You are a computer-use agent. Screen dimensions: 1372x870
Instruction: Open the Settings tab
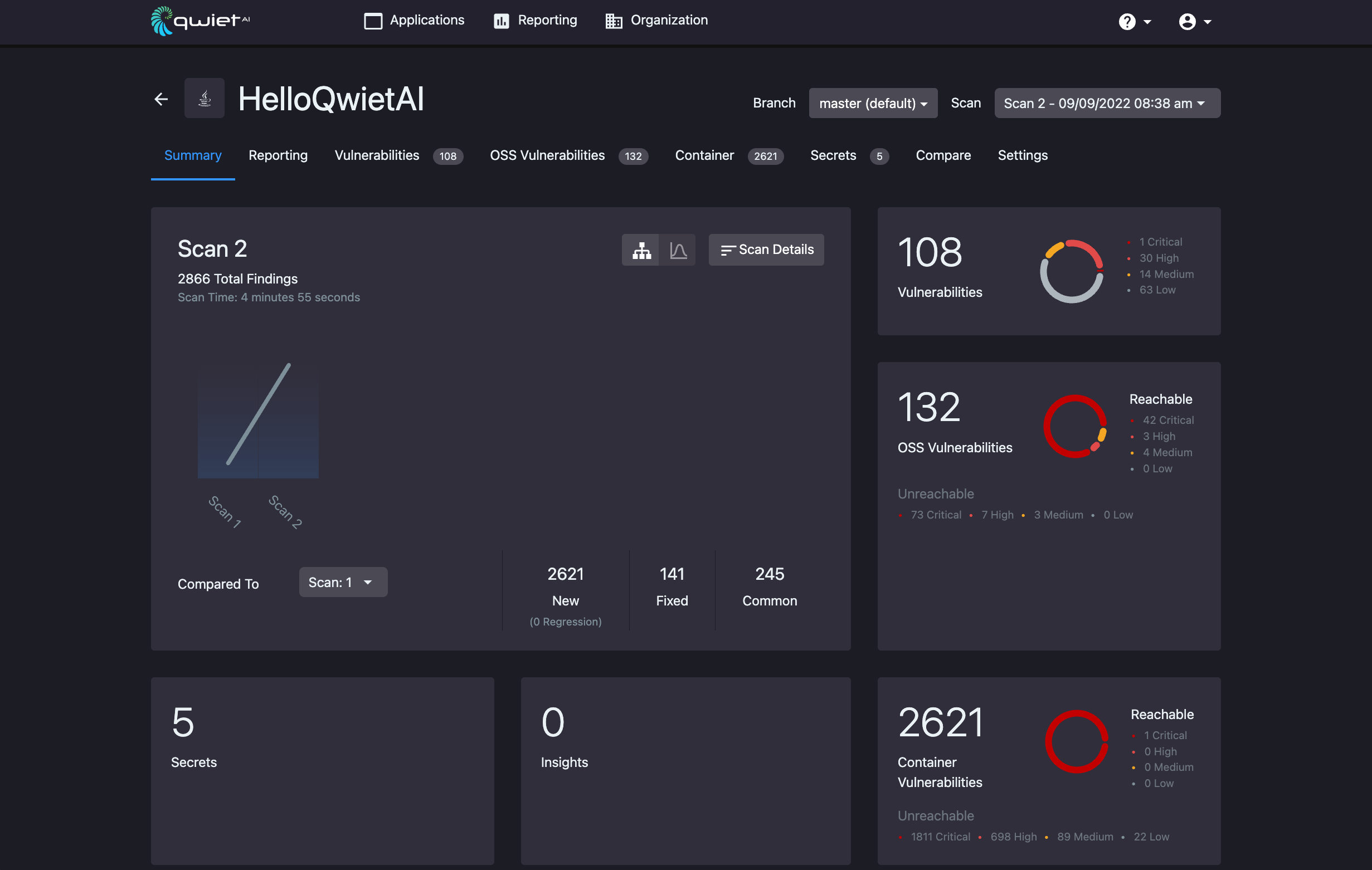tap(1022, 155)
